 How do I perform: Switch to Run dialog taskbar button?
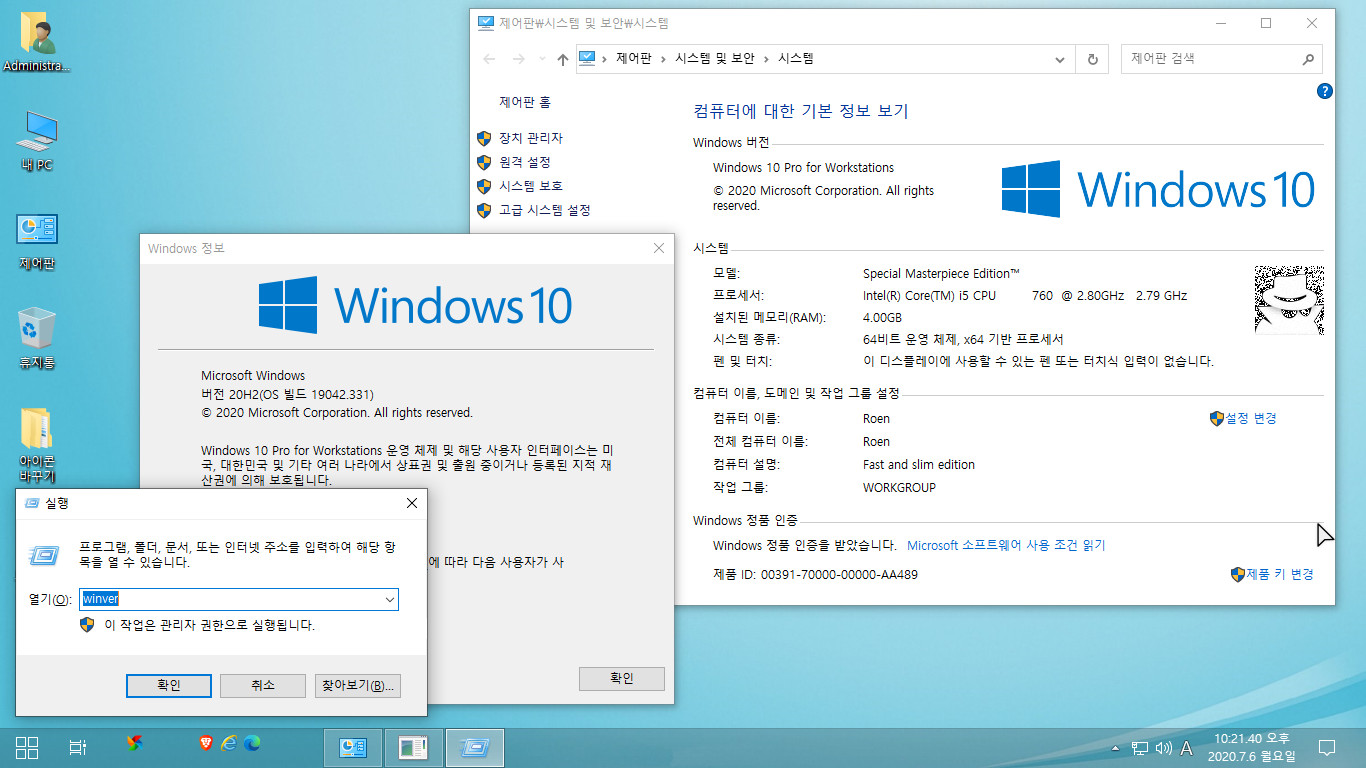pos(474,747)
